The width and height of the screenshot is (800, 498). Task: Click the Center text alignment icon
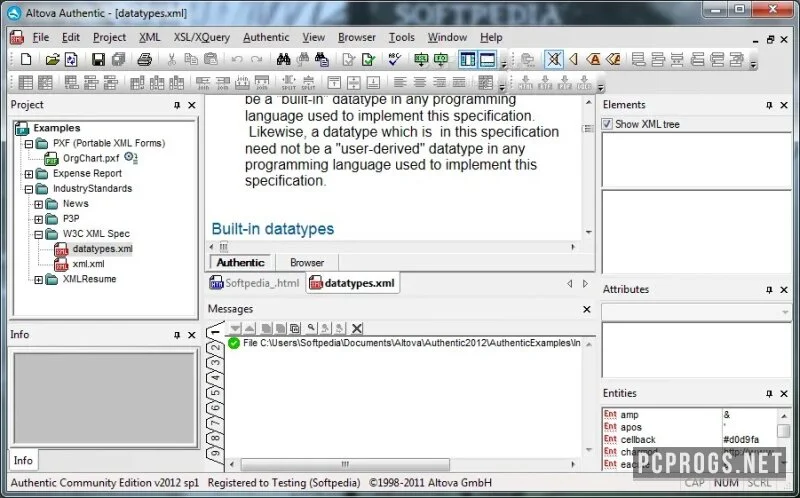[x=420, y=82]
